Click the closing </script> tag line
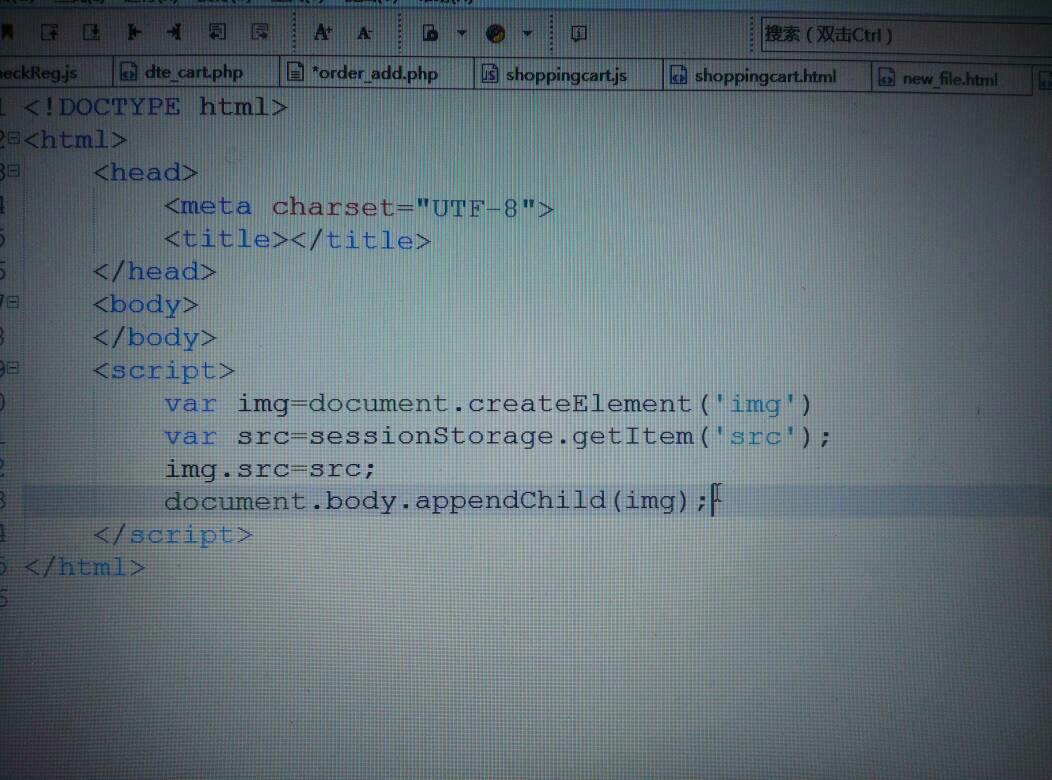 [173, 535]
